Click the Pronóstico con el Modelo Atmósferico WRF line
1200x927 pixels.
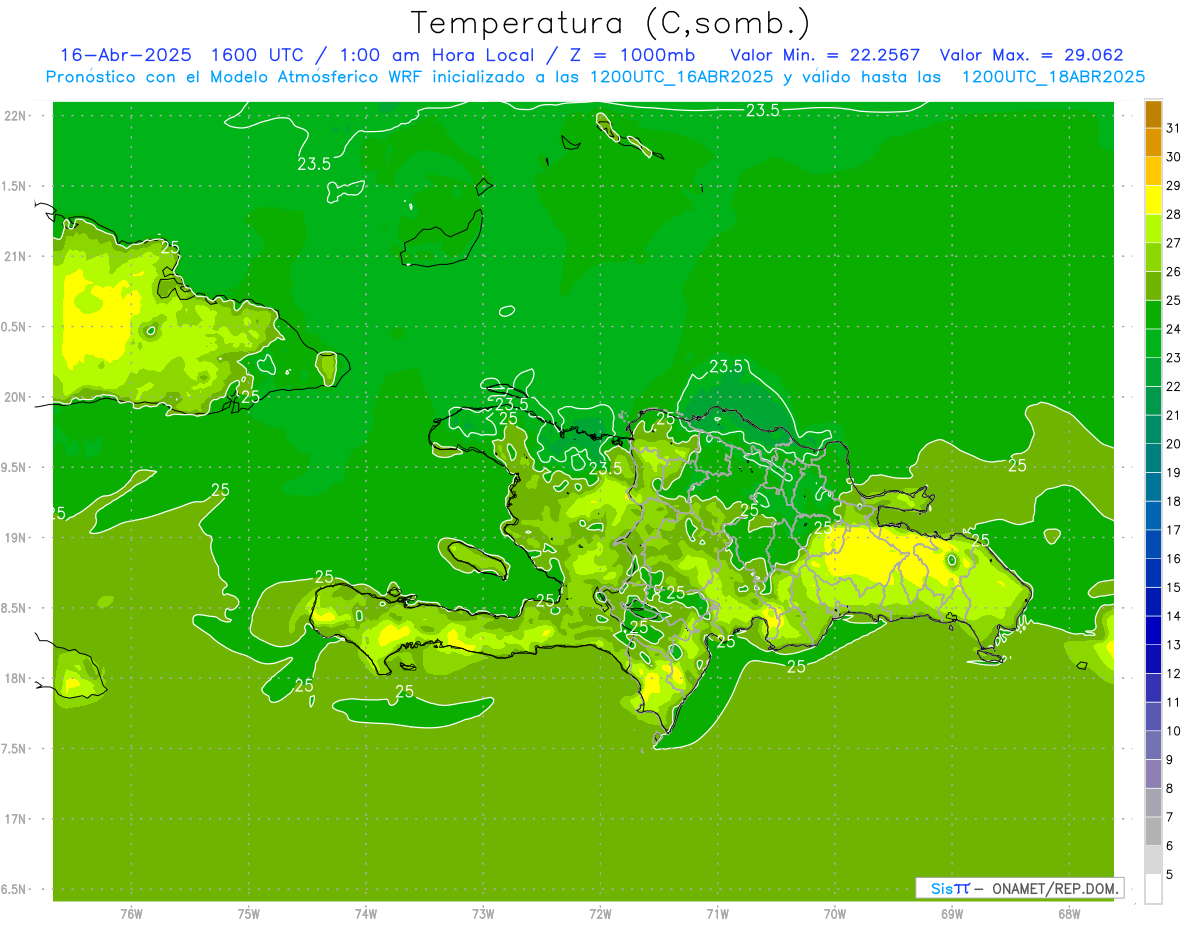tap(595, 77)
